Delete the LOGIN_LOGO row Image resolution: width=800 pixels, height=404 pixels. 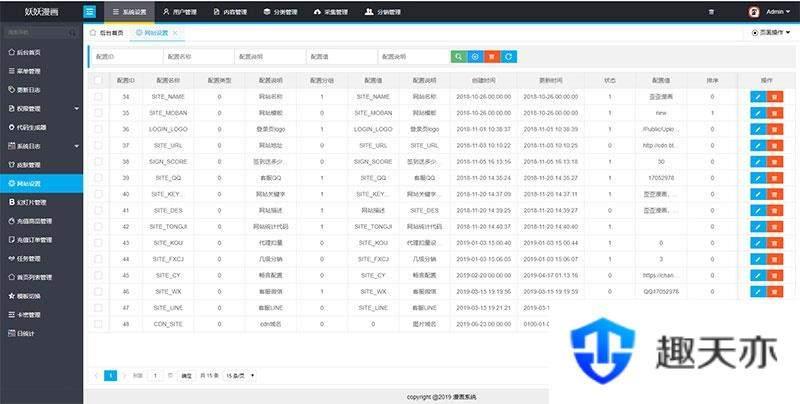pos(774,129)
